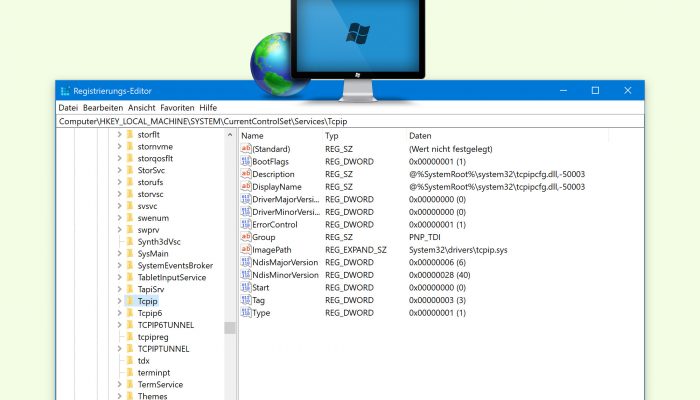Expand the TCPIP6TUNNEL tree node
Image resolution: width=700 pixels, height=400 pixels.
tap(119, 325)
